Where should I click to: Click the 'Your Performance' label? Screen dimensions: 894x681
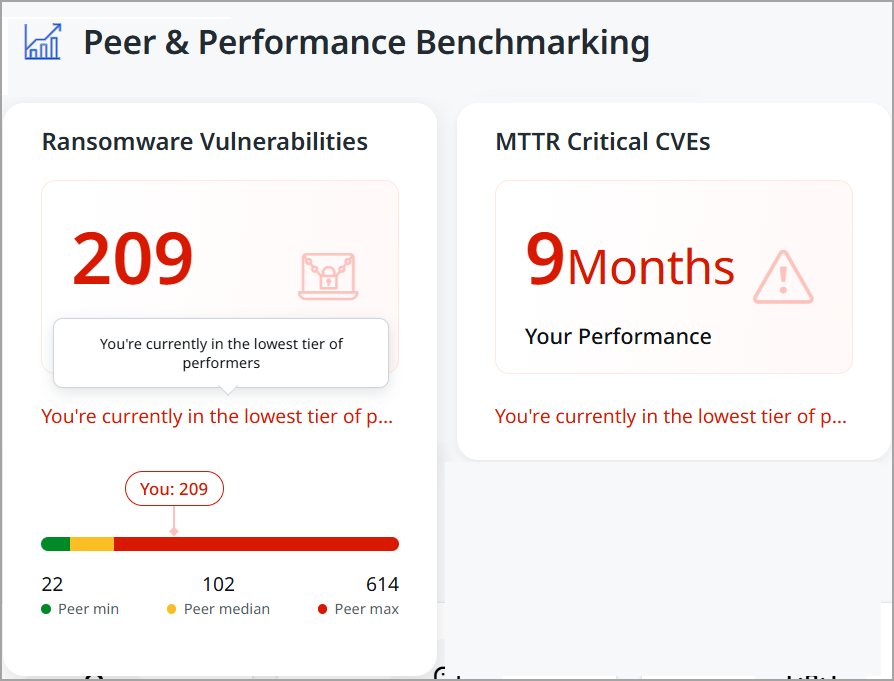618,336
